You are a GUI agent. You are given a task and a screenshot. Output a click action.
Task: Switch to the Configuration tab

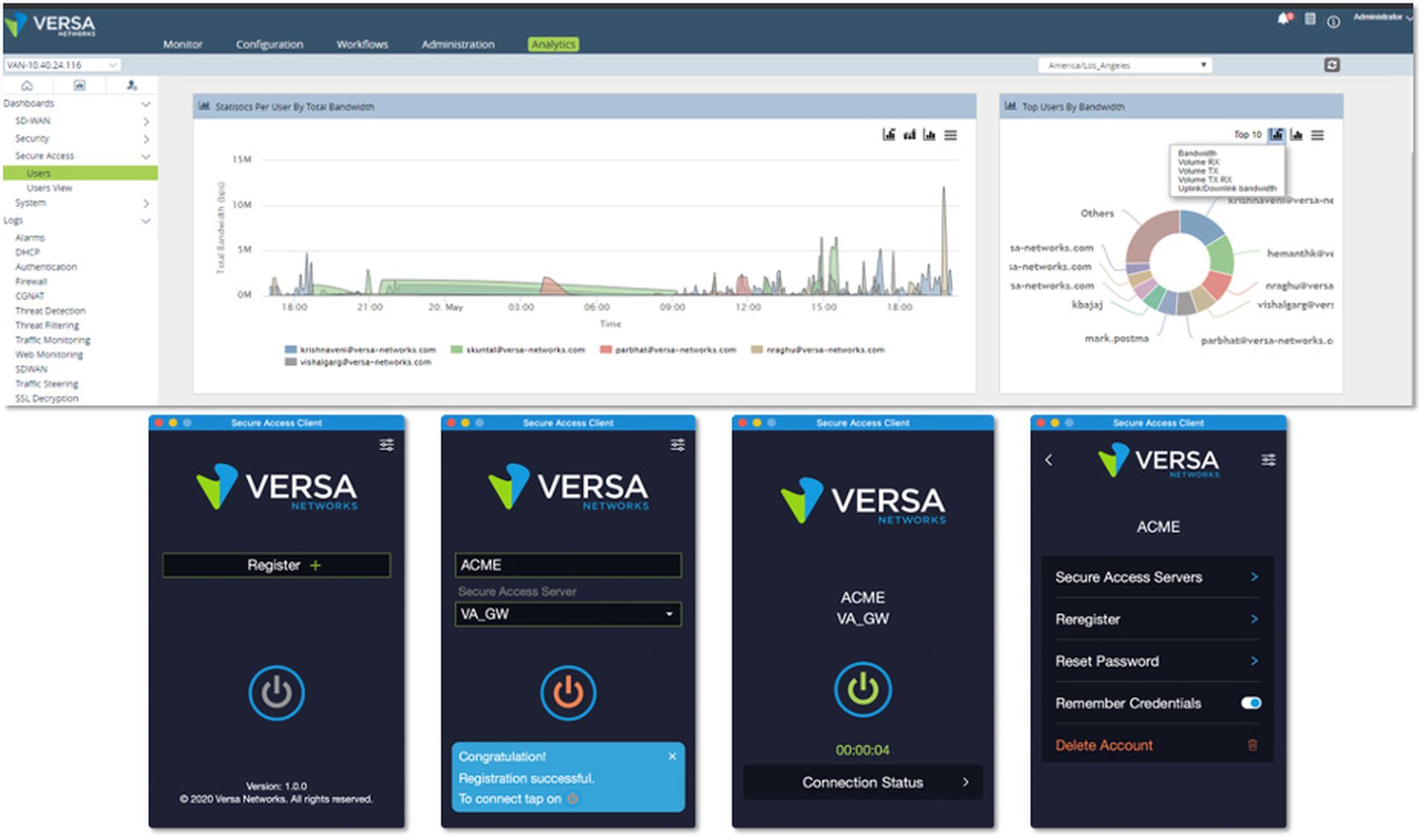pos(269,44)
